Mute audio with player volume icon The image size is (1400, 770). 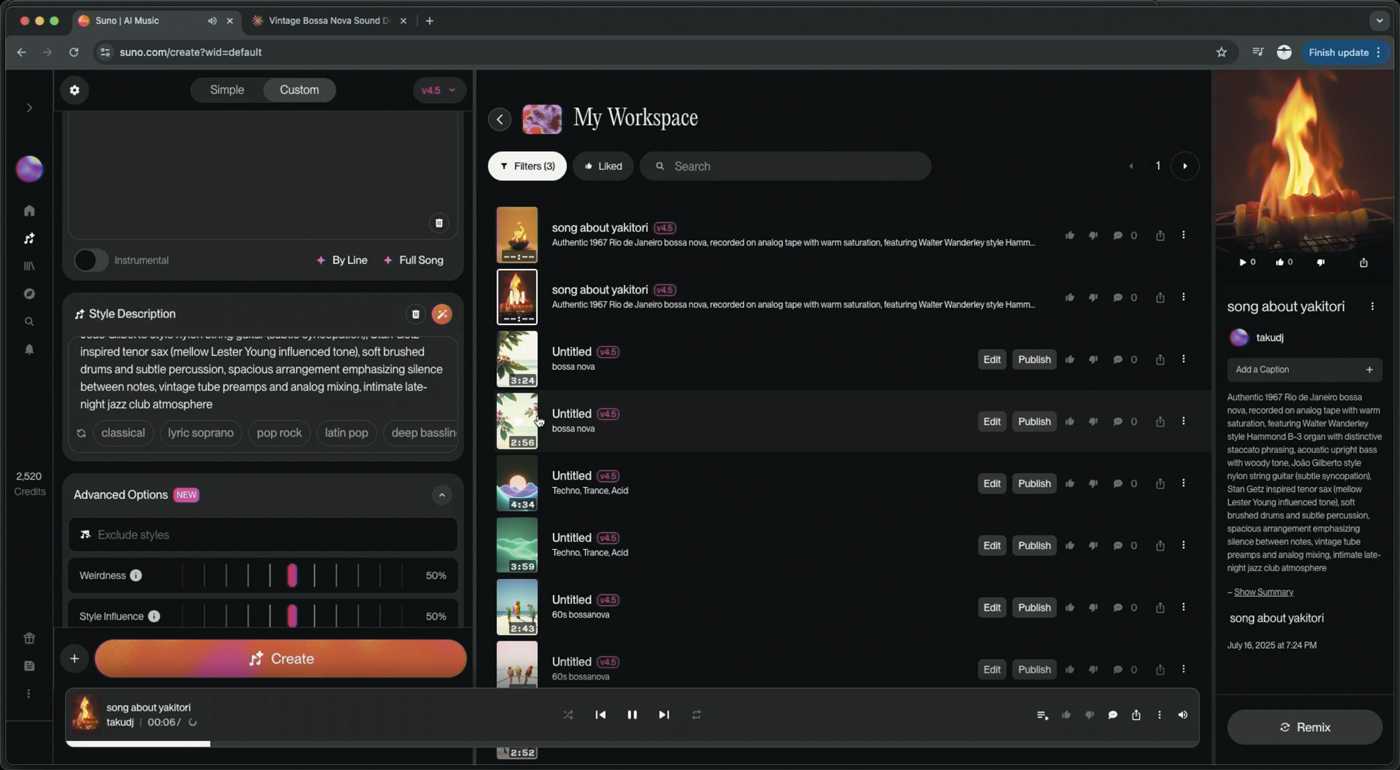point(1183,715)
